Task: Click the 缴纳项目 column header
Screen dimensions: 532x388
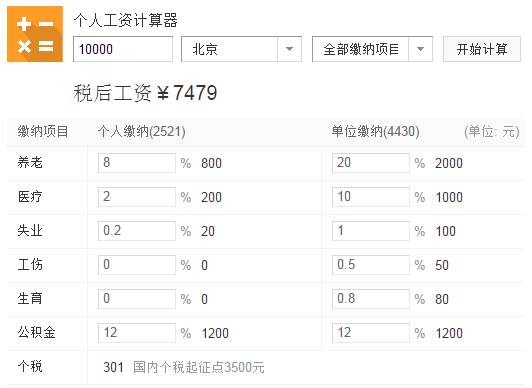Action: [x=43, y=132]
